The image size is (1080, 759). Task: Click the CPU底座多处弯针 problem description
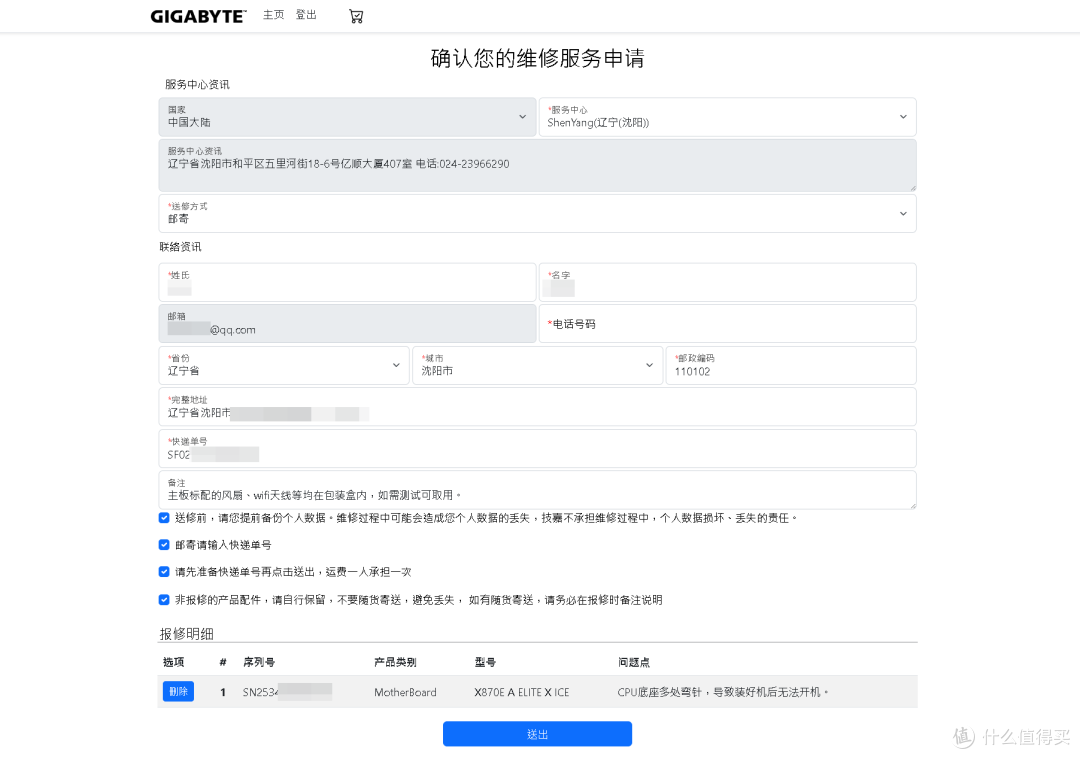(x=723, y=692)
